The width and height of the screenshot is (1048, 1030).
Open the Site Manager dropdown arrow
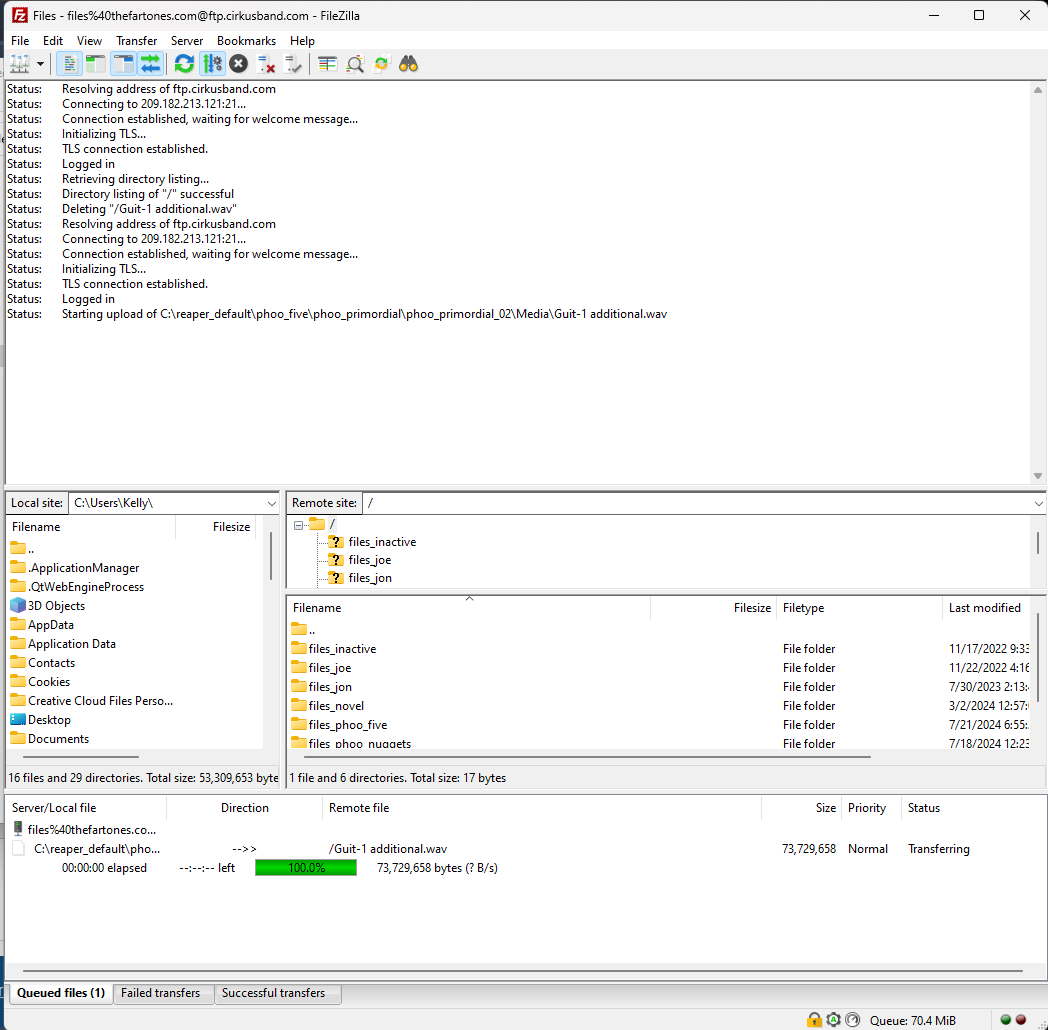(x=41, y=64)
